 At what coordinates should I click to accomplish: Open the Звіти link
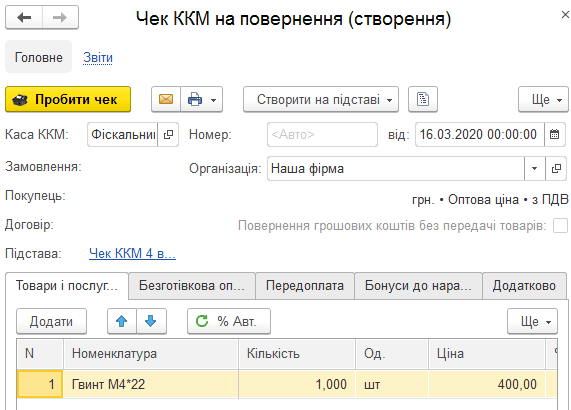98,58
